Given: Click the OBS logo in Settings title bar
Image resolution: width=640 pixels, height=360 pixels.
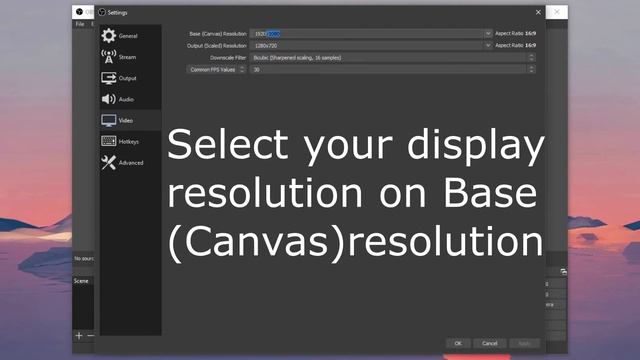Looking at the screenshot, I should [102, 12].
